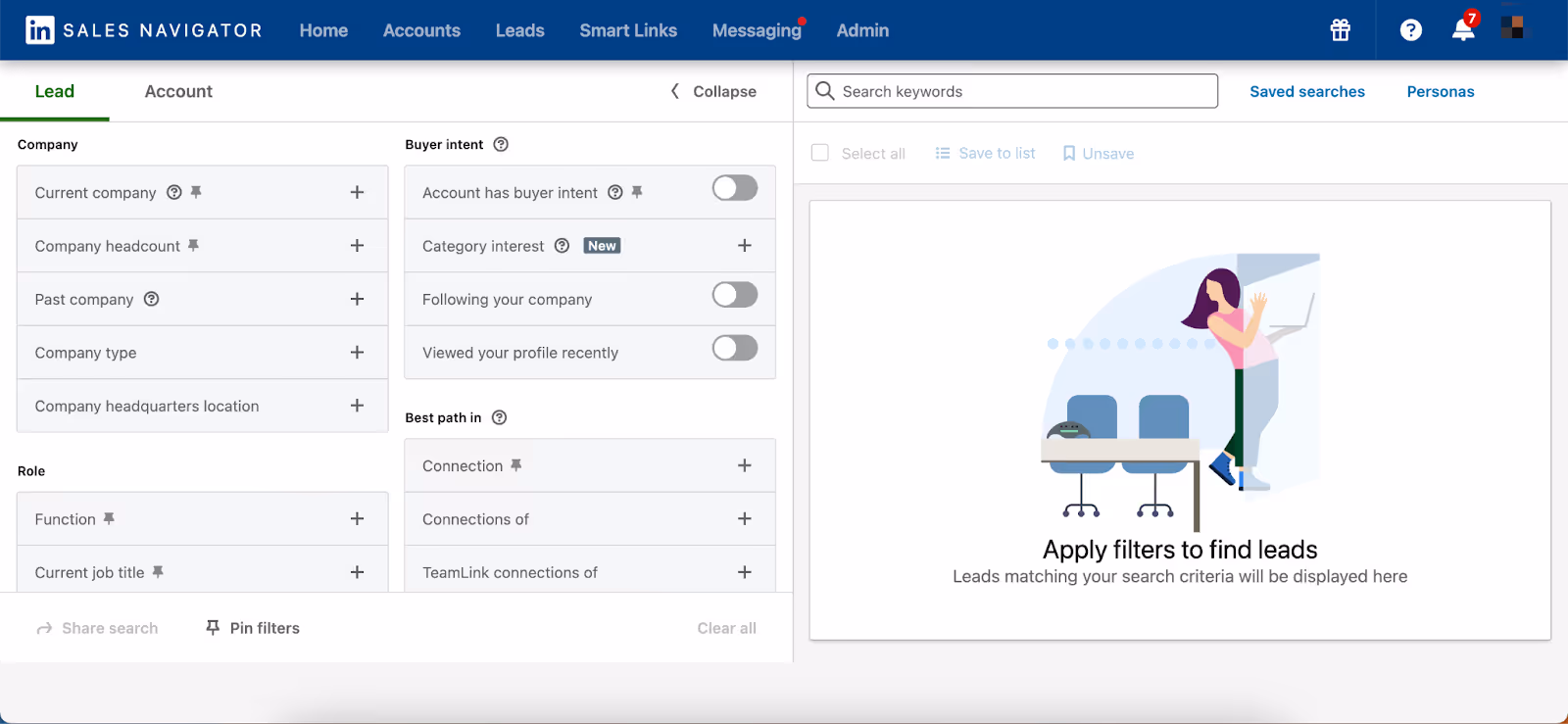Expand the Company headcount filter

pos(357,245)
